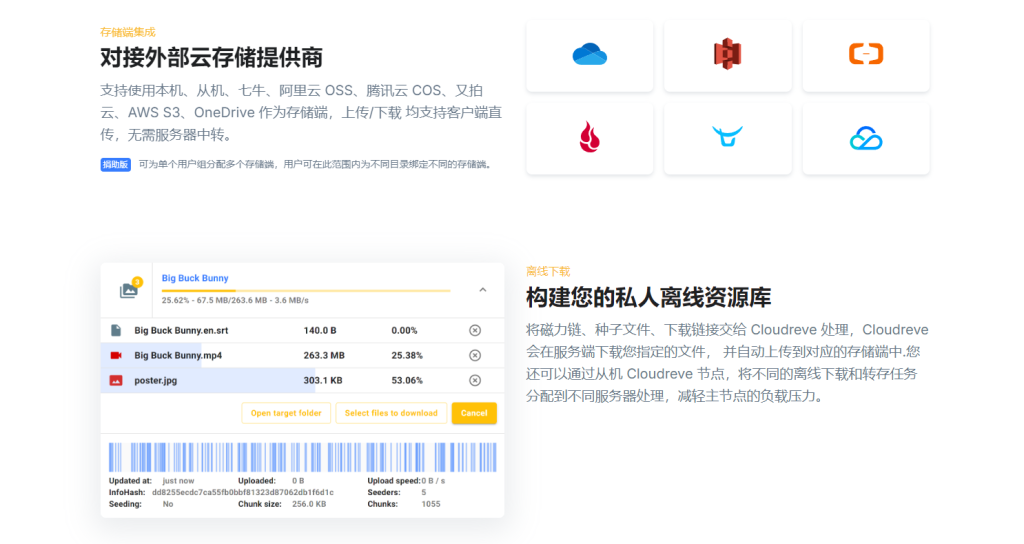
Task: Click the document icon beside Big Buck Bunny.en.srt
Action: point(116,330)
